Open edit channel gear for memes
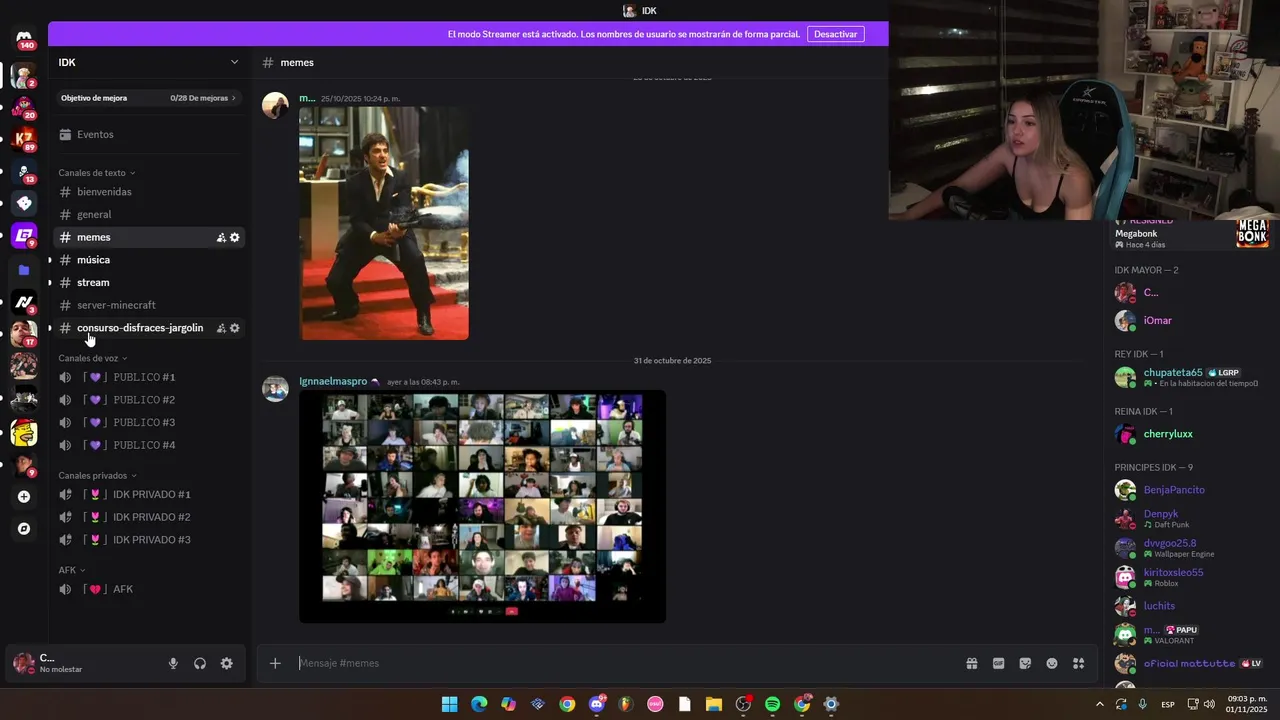This screenshot has height=720, width=1280. click(235, 237)
